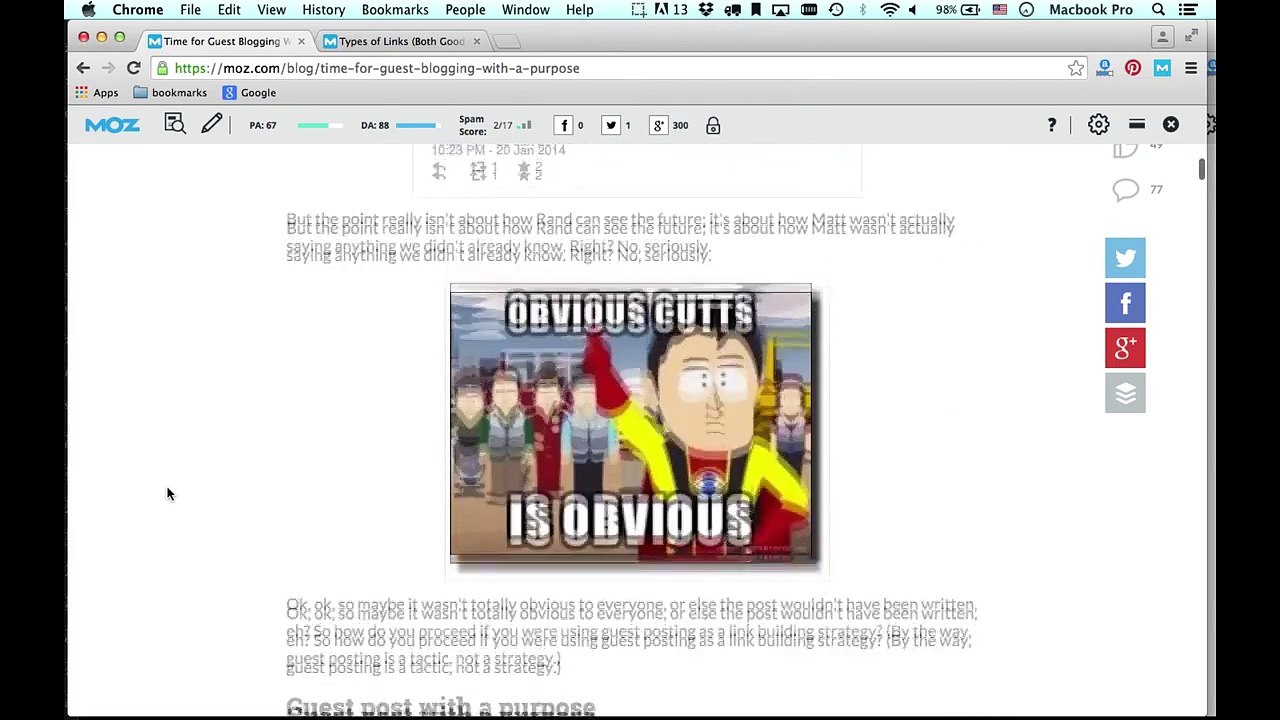1280x720 pixels.
Task: Open the History menu
Action: [323, 10]
